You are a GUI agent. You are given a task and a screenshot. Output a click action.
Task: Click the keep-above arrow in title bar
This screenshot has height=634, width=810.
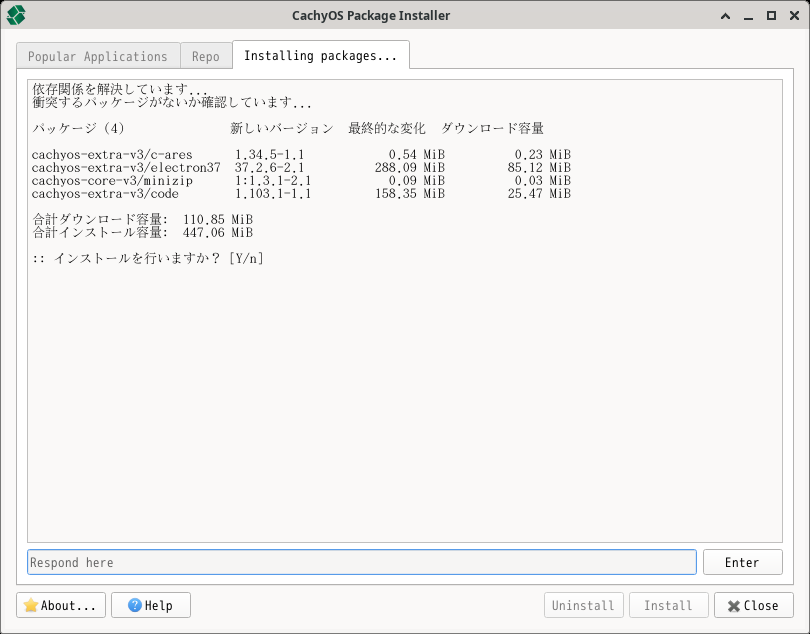[725, 16]
